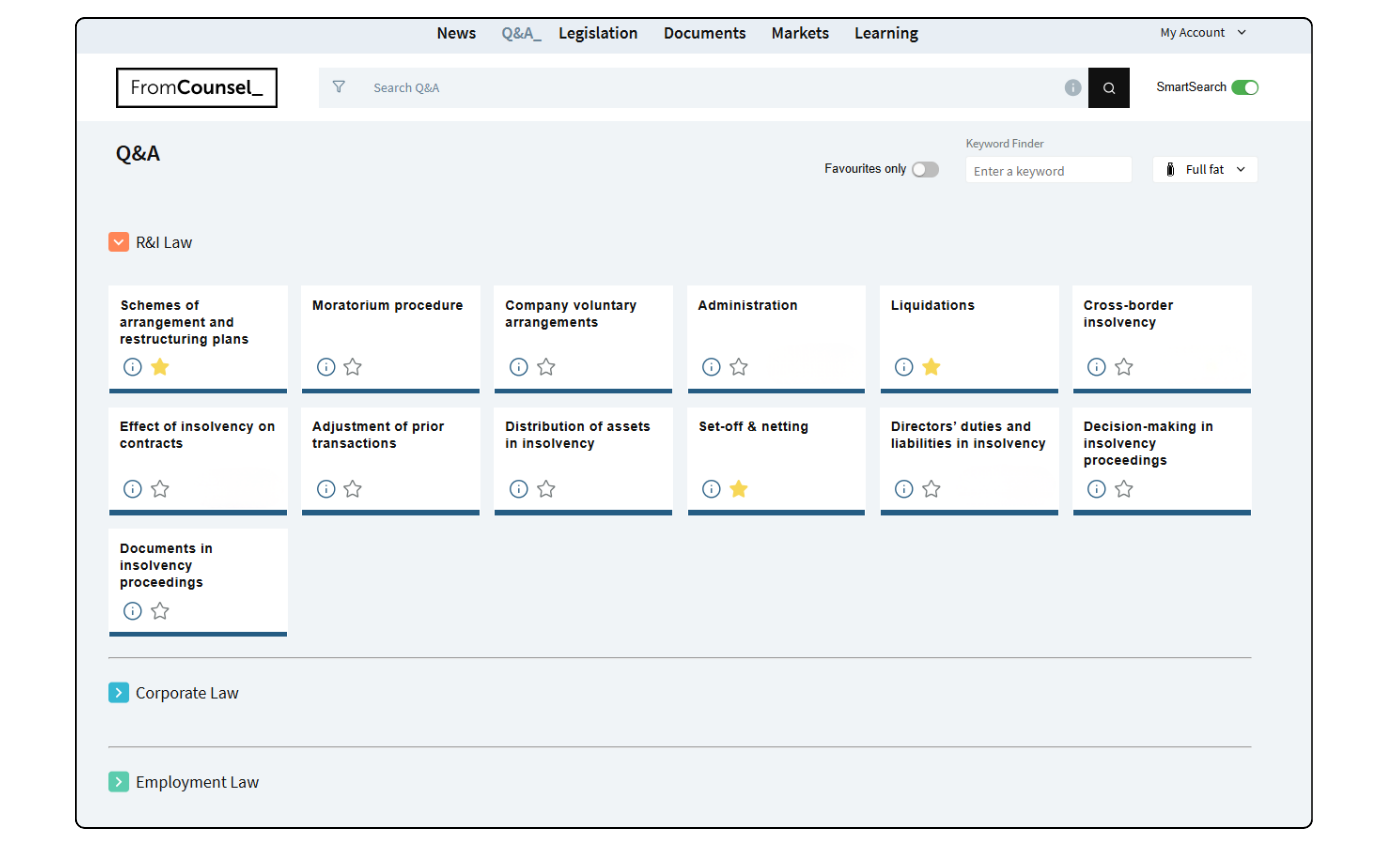
Task: Favourite Administration with its star
Action: tap(739, 367)
